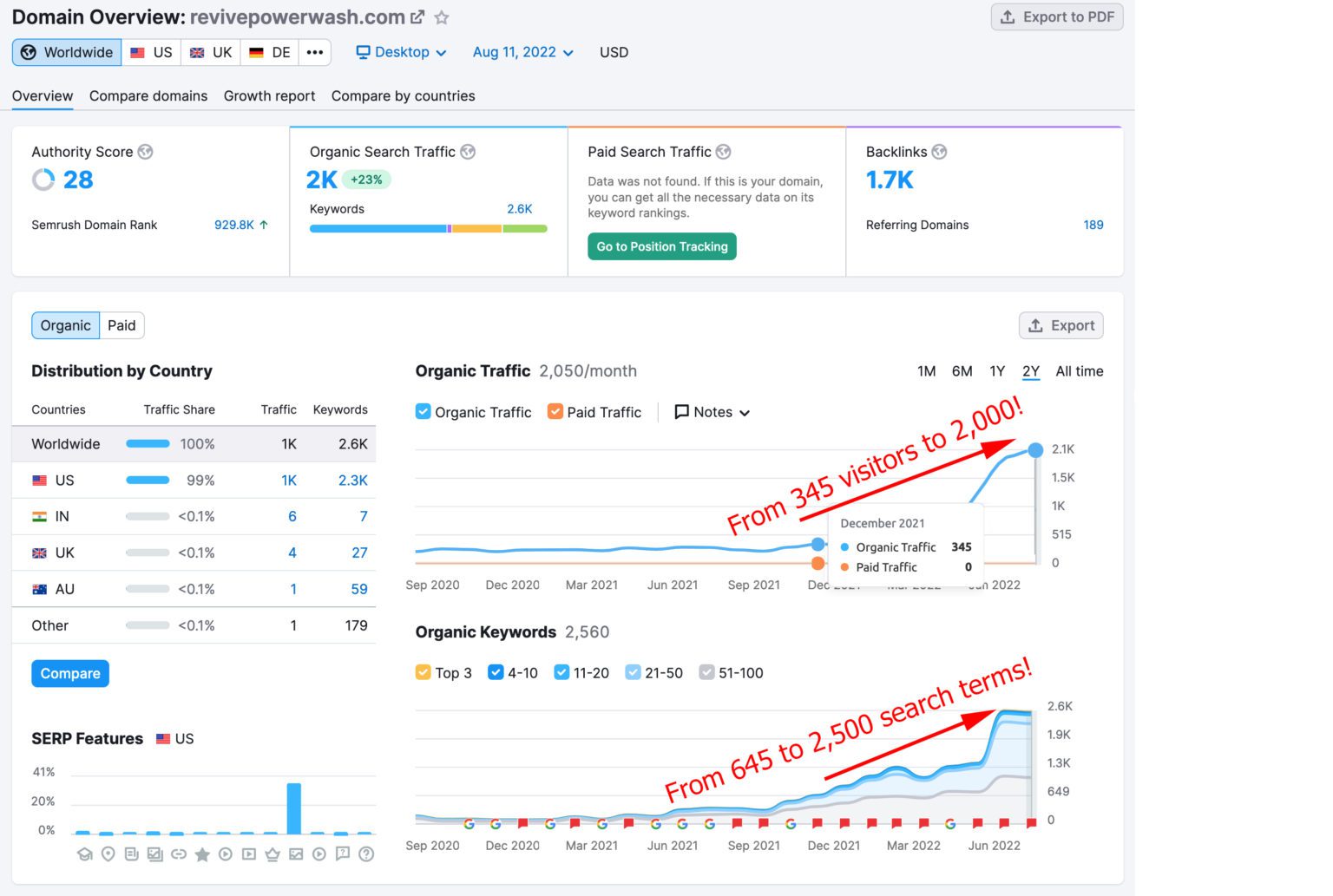Open the Compare domains tab
The height and width of the screenshot is (896, 1333).
click(148, 96)
